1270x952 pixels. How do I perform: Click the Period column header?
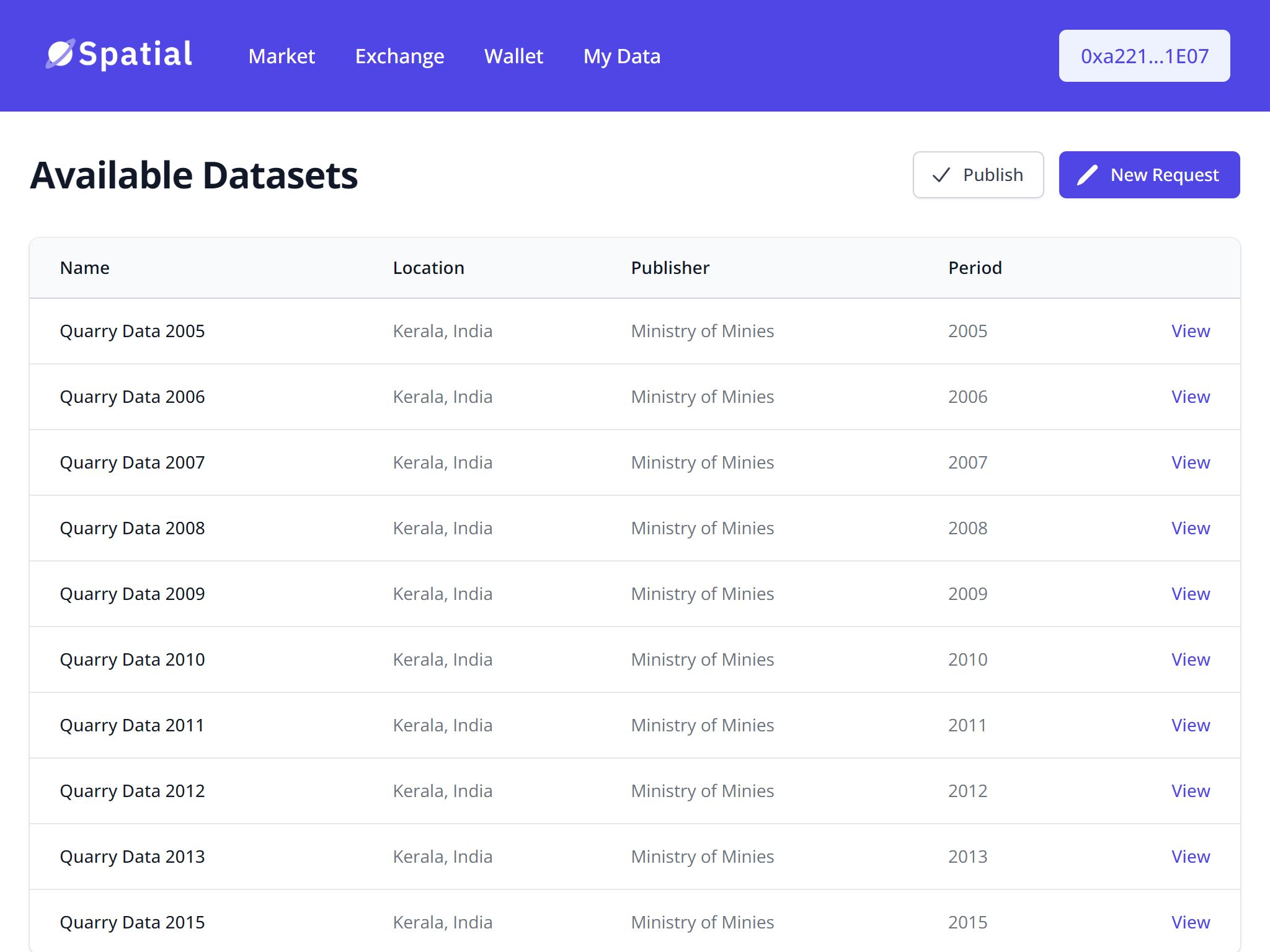pos(975,268)
